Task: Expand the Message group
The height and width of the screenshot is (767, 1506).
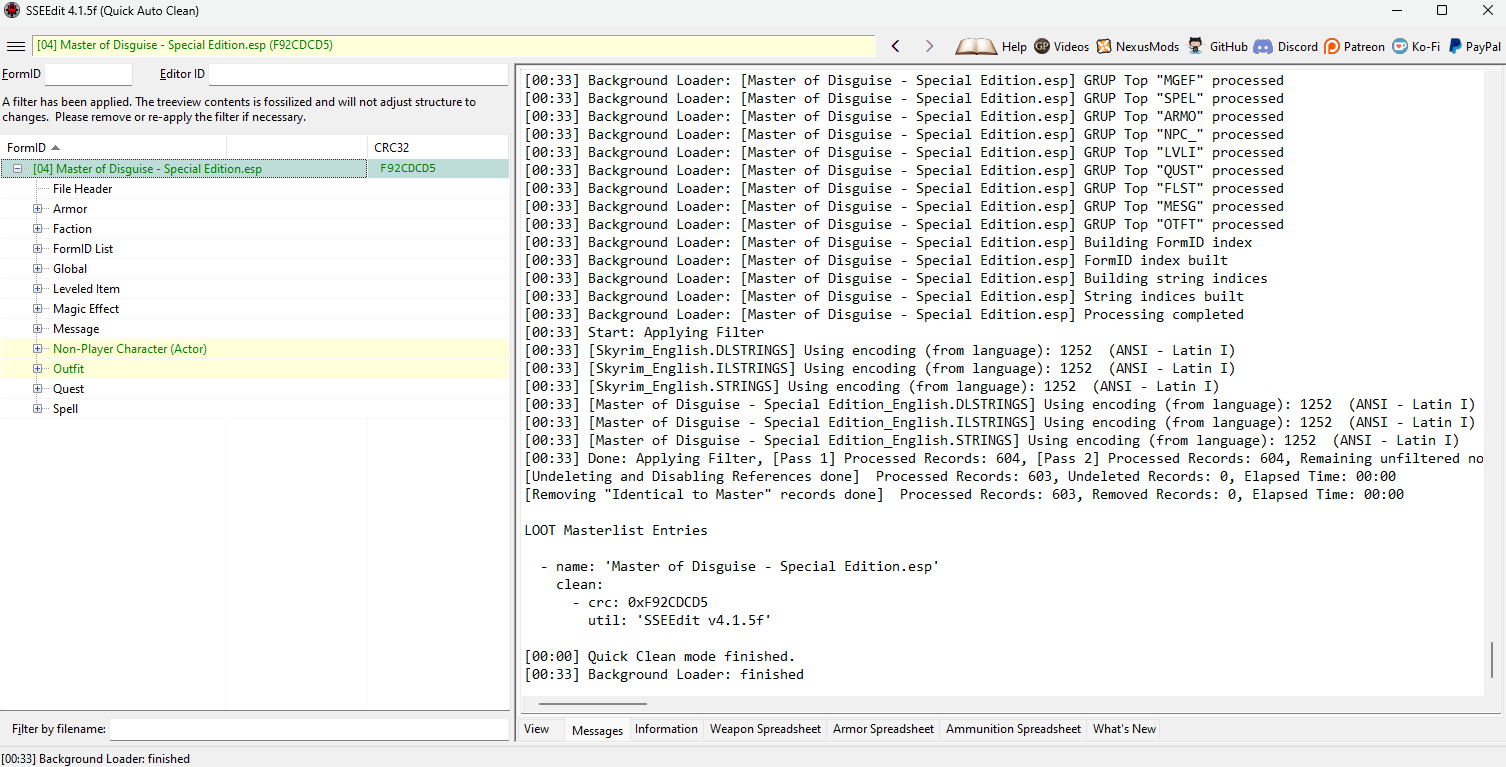Action: click(38, 329)
